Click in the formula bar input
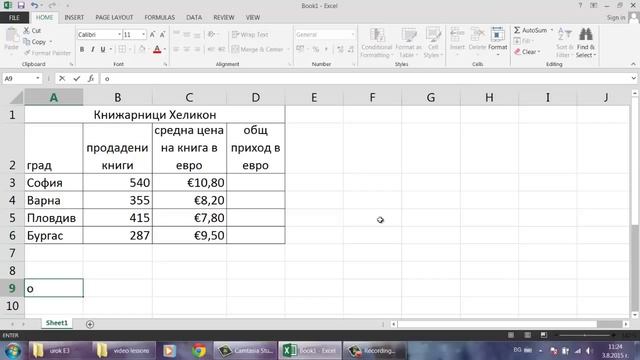 [x=365, y=78]
